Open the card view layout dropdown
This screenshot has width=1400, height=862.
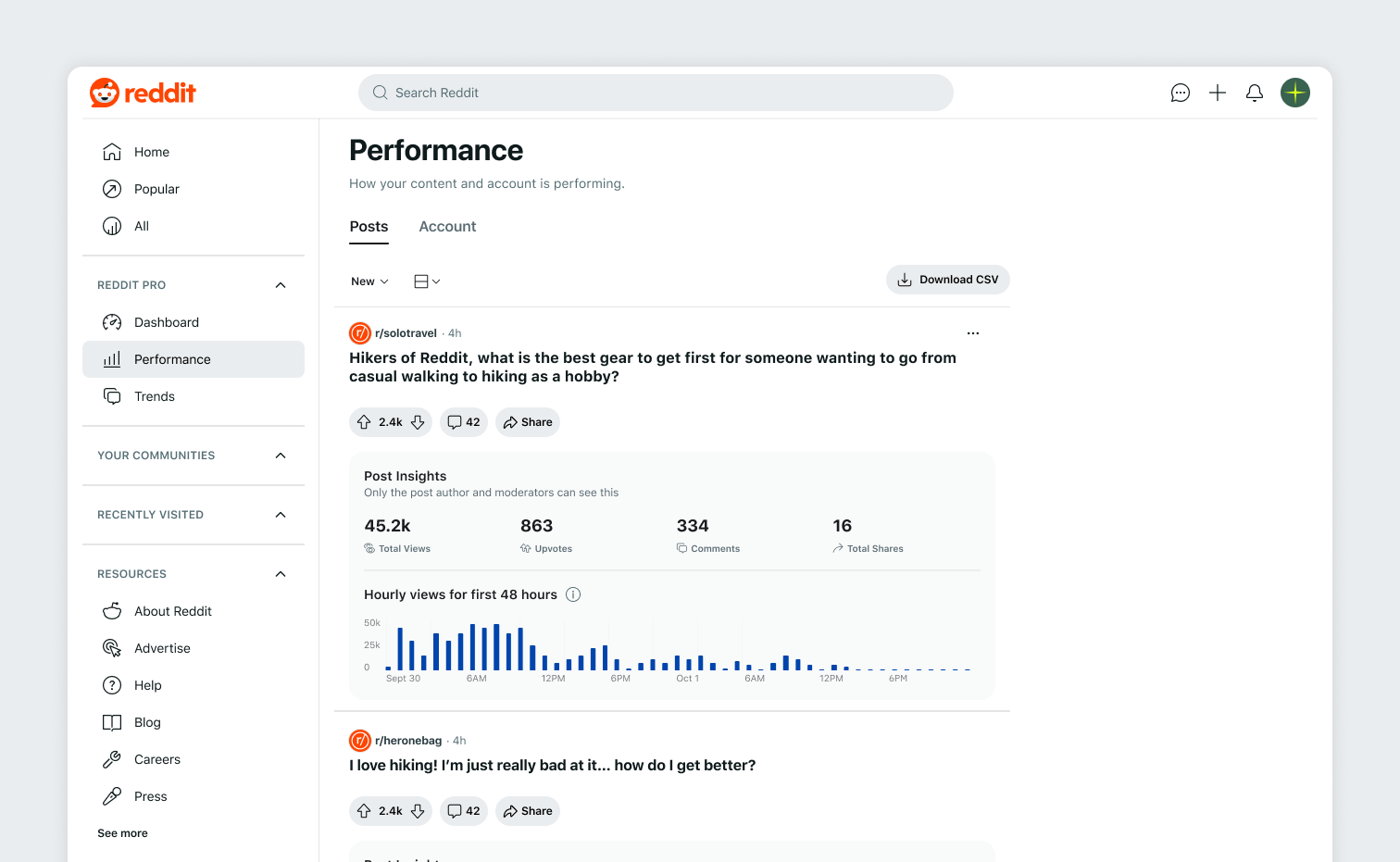pyautogui.click(x=427, y=281)
